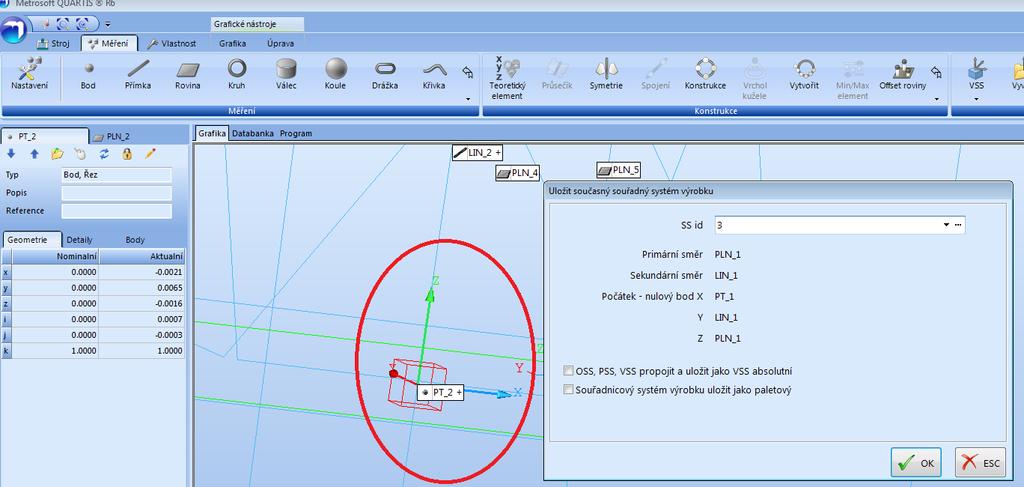Click the Konstrukce construction tool

(705, 73)
